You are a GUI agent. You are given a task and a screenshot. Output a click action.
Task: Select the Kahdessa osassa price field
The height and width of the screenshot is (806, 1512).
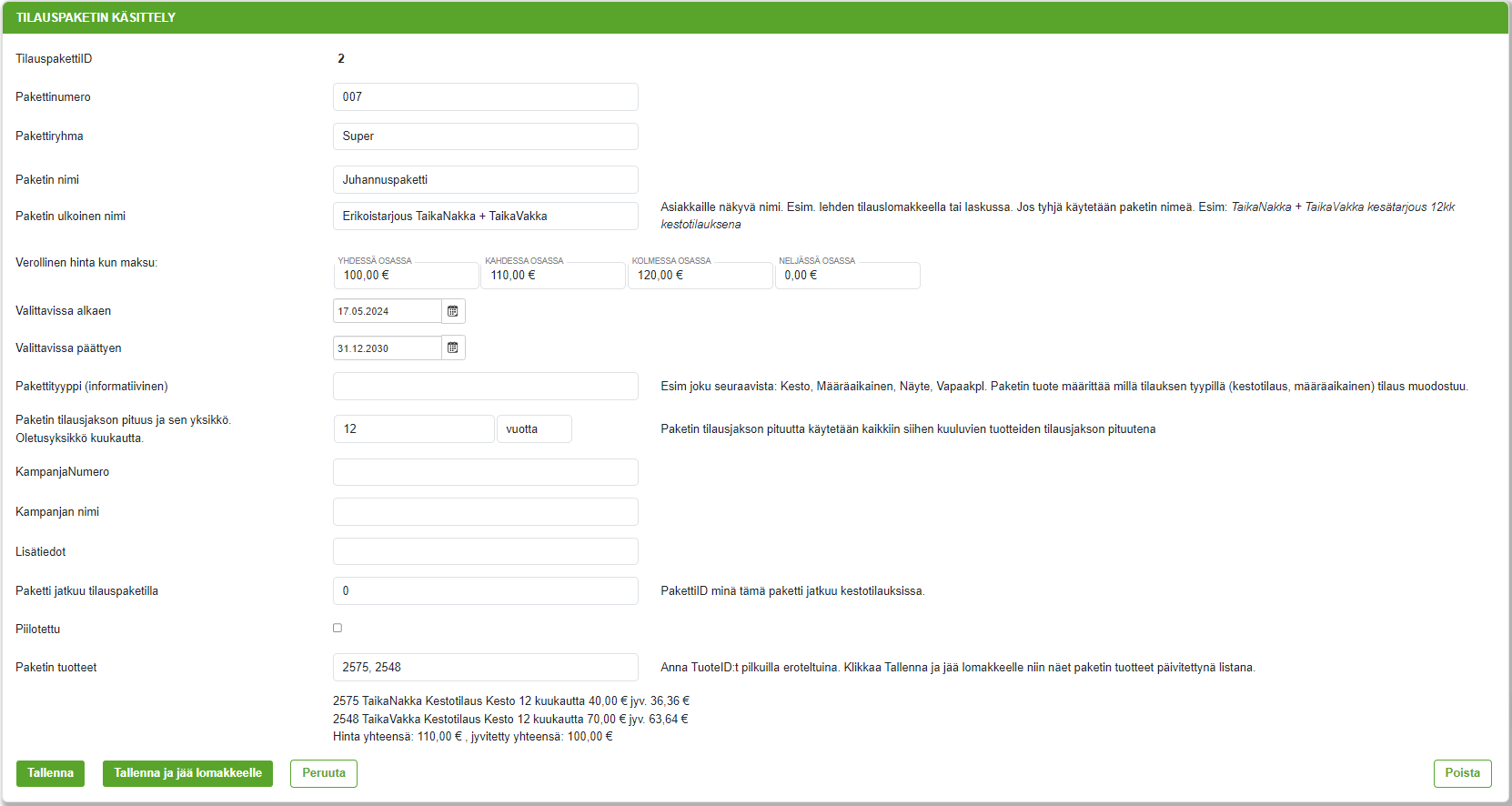coord(553,275)
